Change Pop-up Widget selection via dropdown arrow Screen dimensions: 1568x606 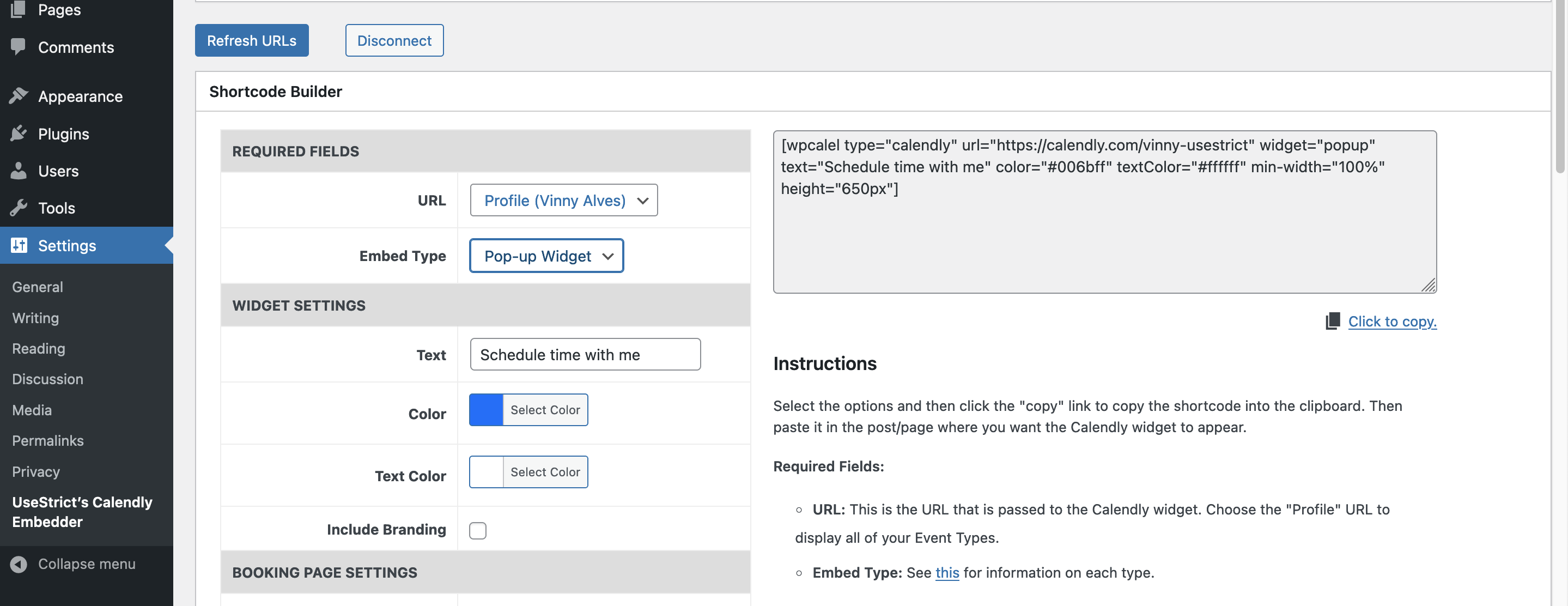[x=608, y=256]
